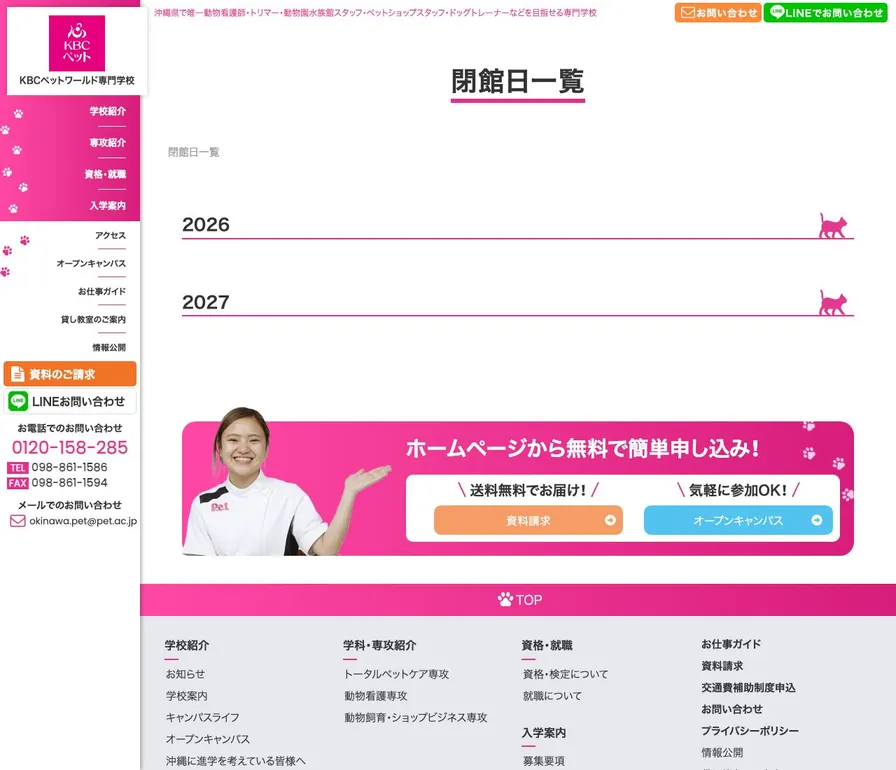Click the KBC pet school logo
Viewport: 896px width, 770px height.
(77, 50)
